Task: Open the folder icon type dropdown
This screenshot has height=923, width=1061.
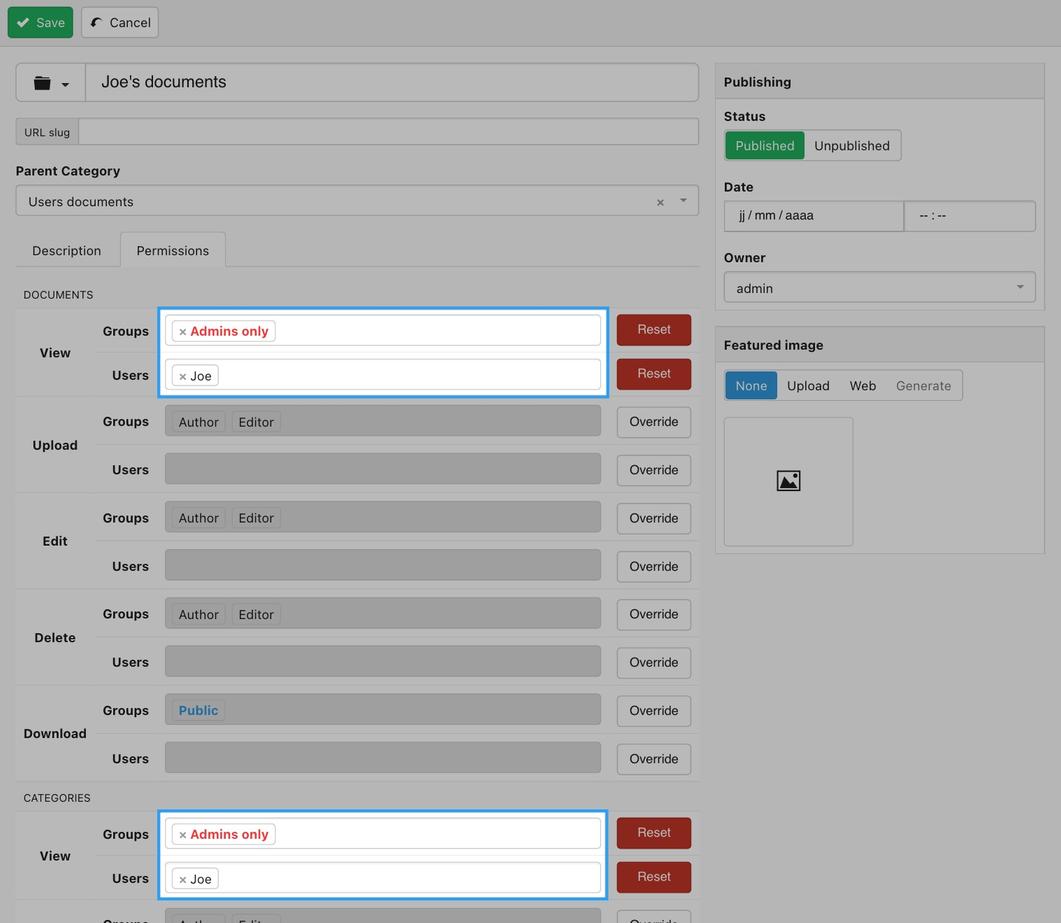Action: pyautogui.click(x=50, y=83)
